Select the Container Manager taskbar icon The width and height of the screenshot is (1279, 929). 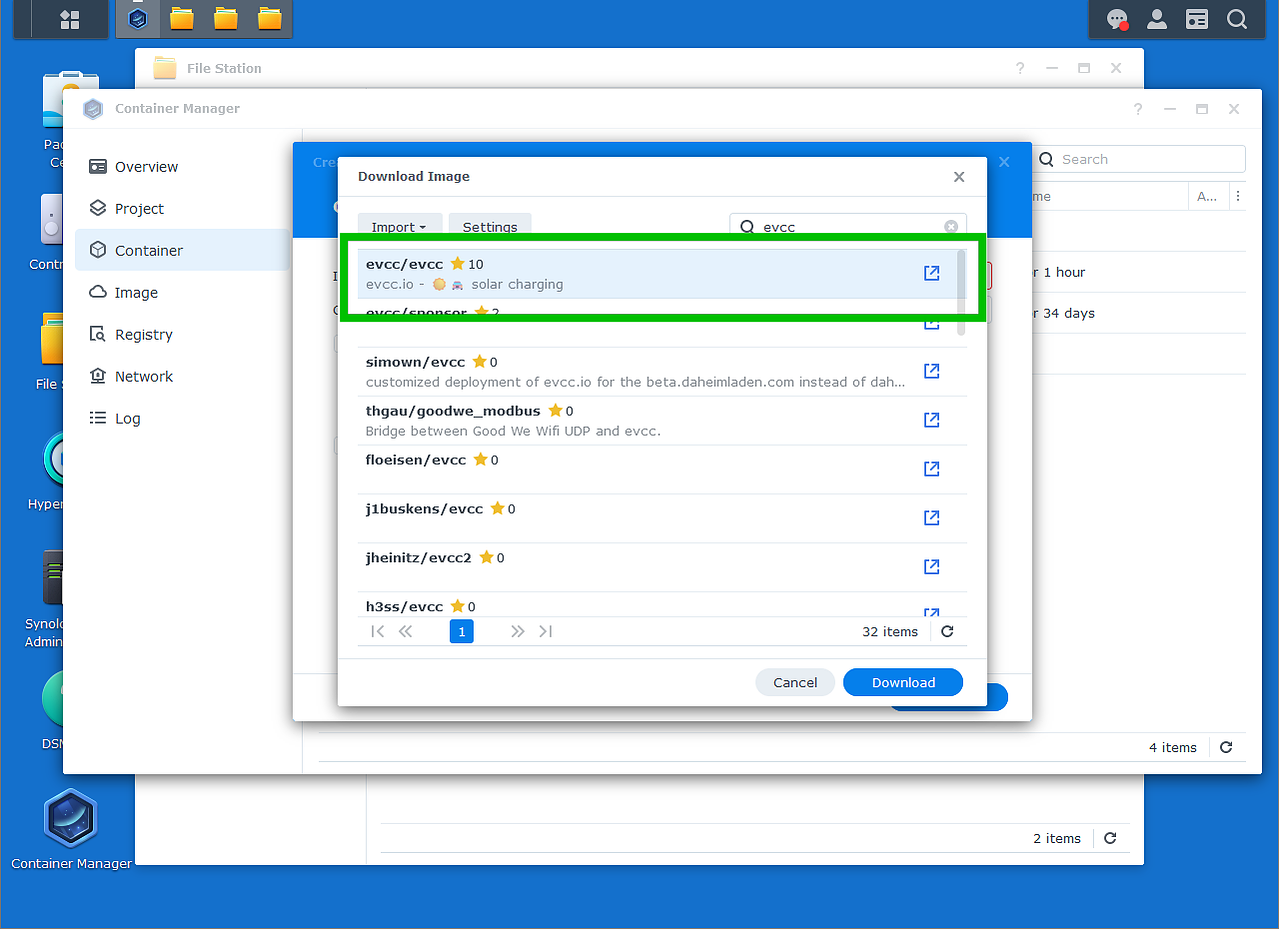[138, 19]
